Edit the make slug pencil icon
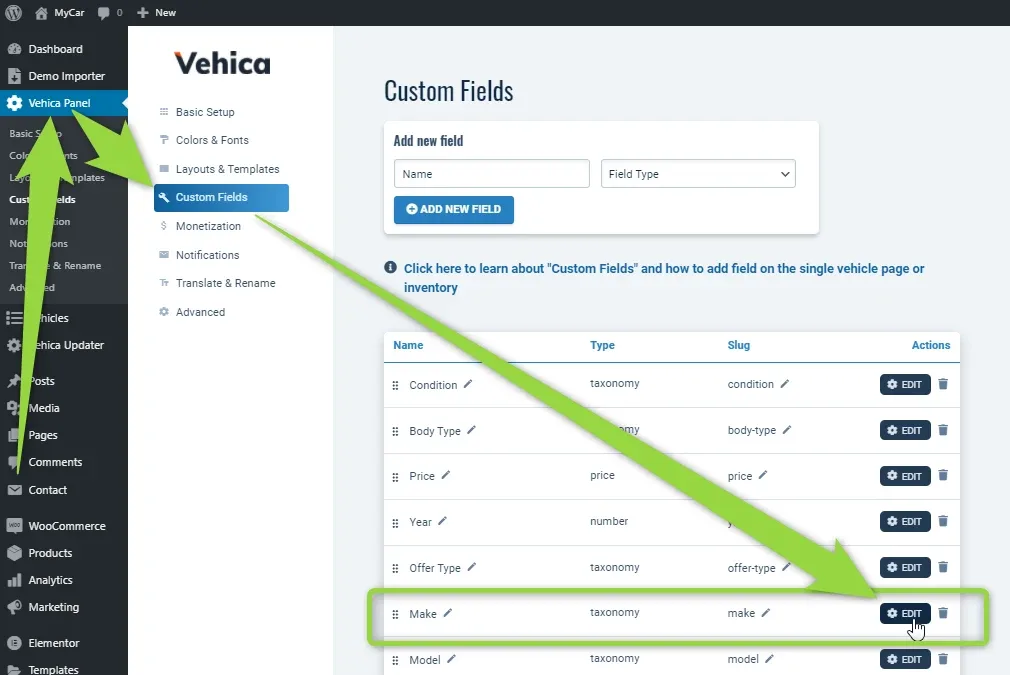The height and width of the screenshot is (675, 1010). [766, 613]
